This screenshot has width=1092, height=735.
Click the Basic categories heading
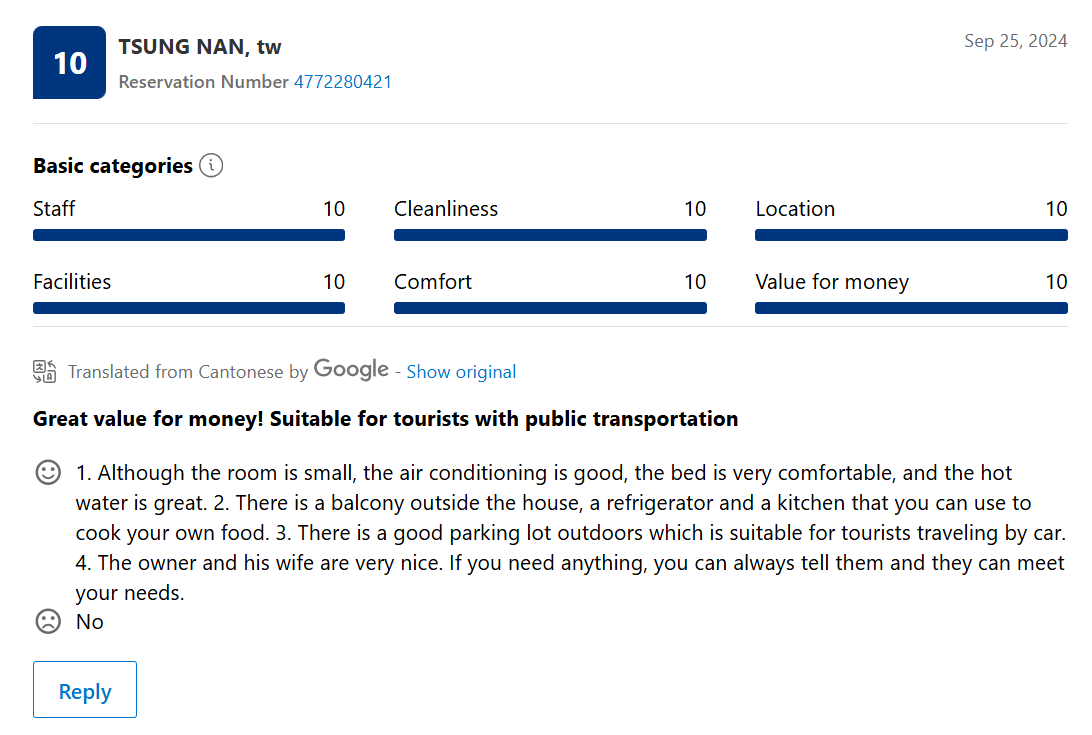click(x=113, y=166)
